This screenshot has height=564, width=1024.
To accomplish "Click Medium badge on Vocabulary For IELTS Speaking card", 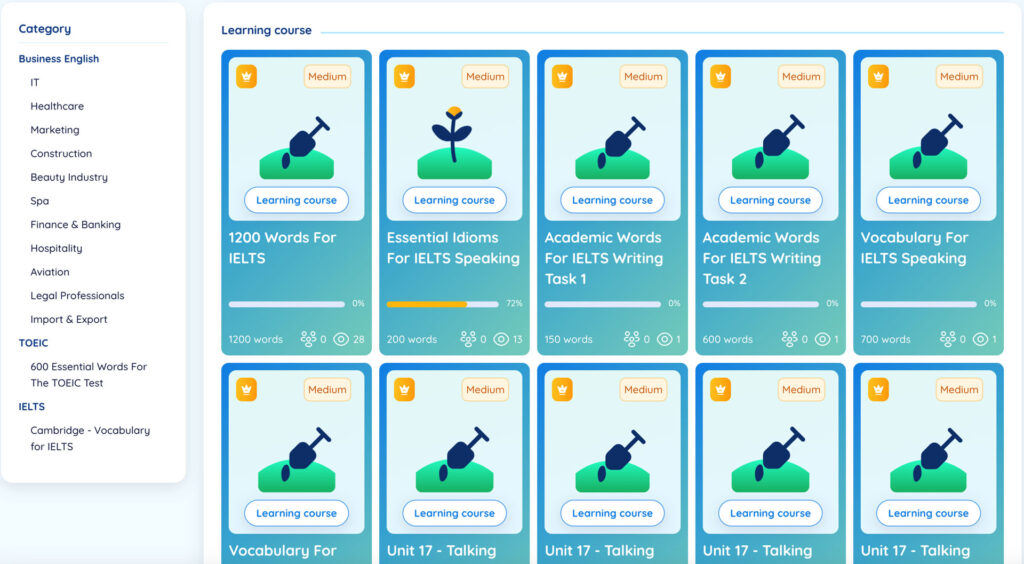I will click(959, 76).
